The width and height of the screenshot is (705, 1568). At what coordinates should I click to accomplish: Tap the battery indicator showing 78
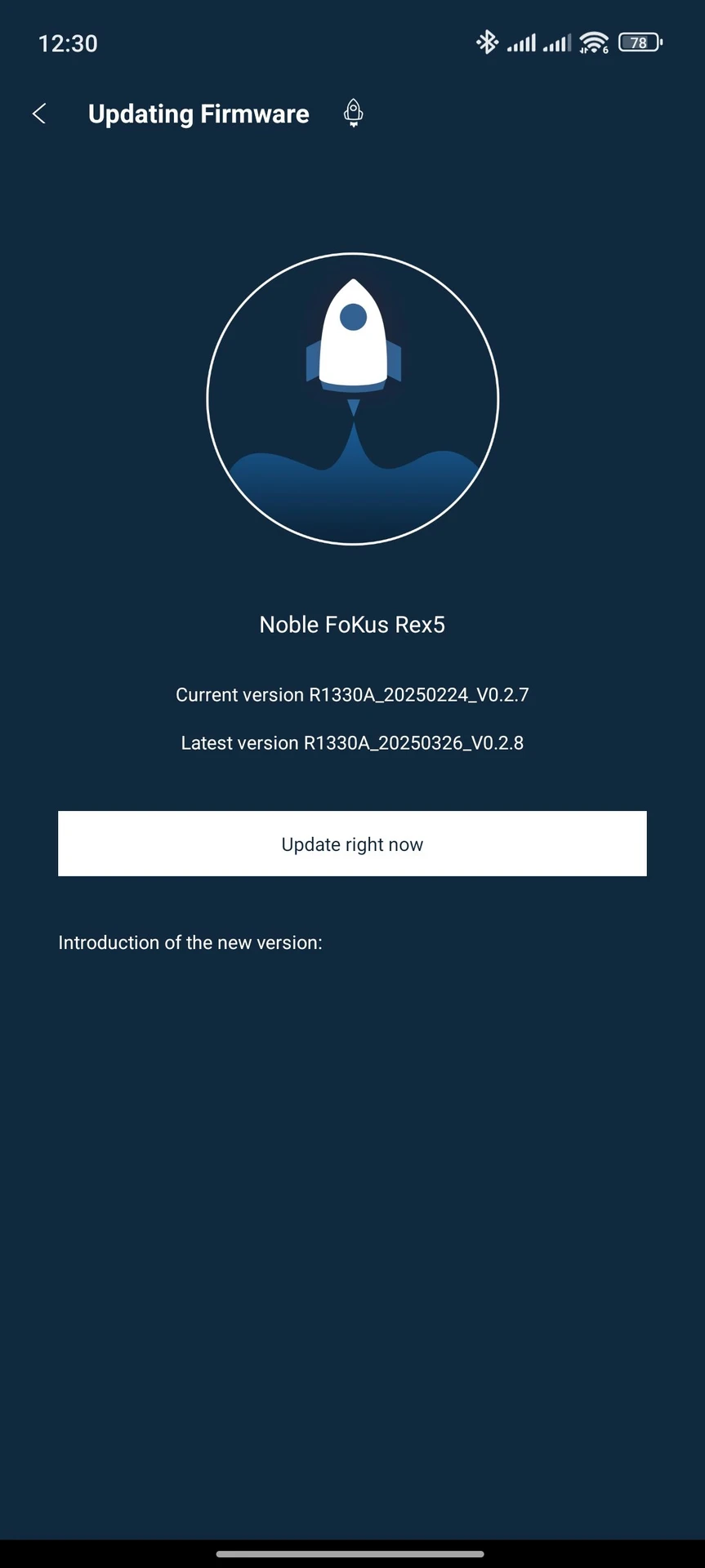640,42
